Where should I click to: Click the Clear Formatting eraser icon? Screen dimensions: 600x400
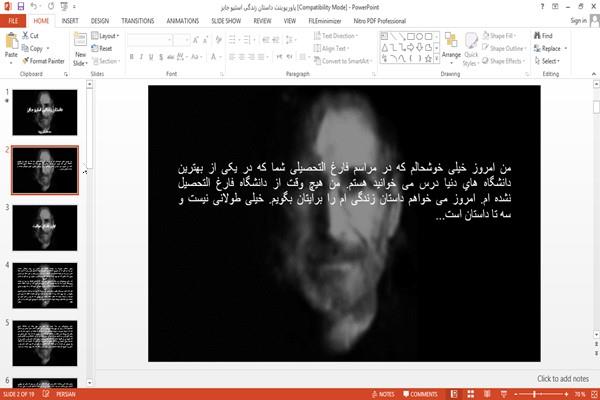pyautogui.click(x=218, y=40)
